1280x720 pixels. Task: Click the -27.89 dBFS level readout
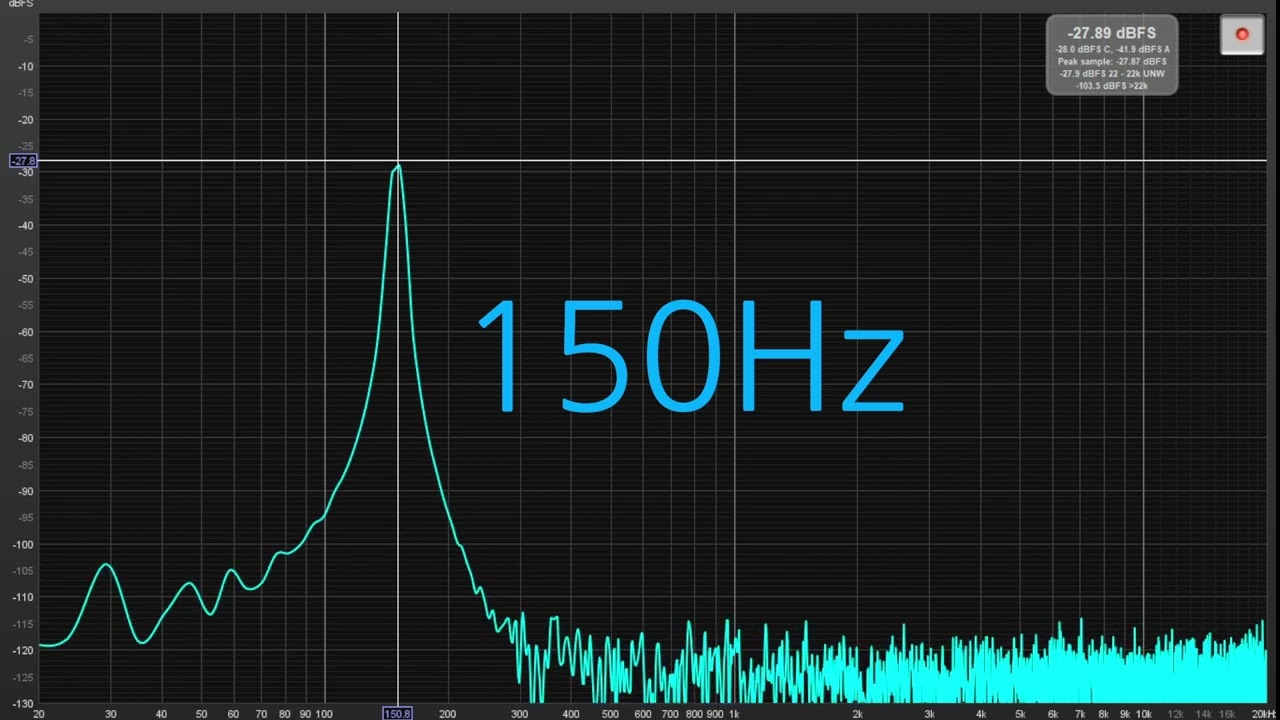[1111, 33]
